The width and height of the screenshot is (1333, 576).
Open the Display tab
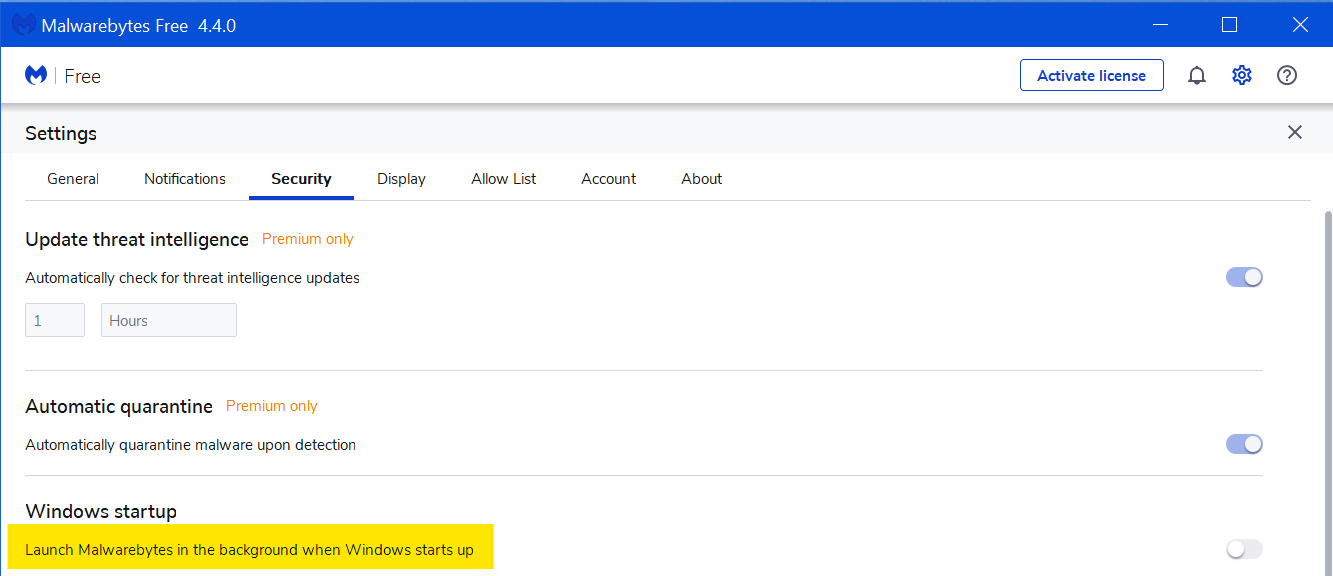click(x=401, y=179)
